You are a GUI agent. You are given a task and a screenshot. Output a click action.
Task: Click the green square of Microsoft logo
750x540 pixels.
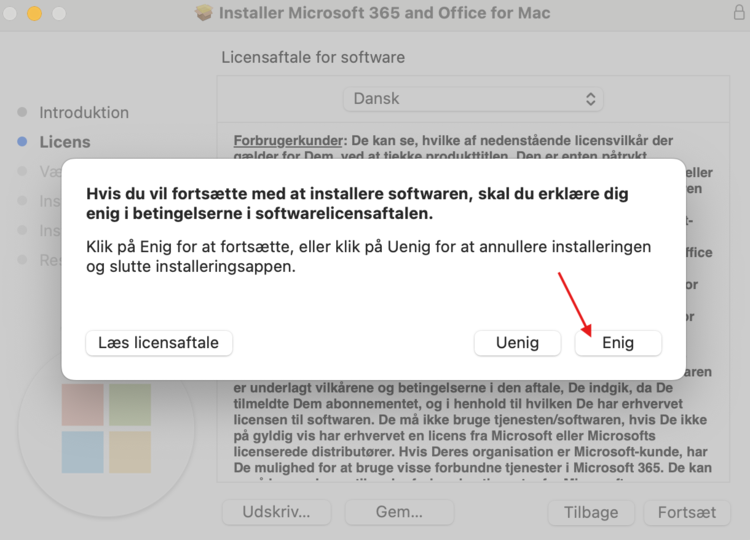pos(130,403)
